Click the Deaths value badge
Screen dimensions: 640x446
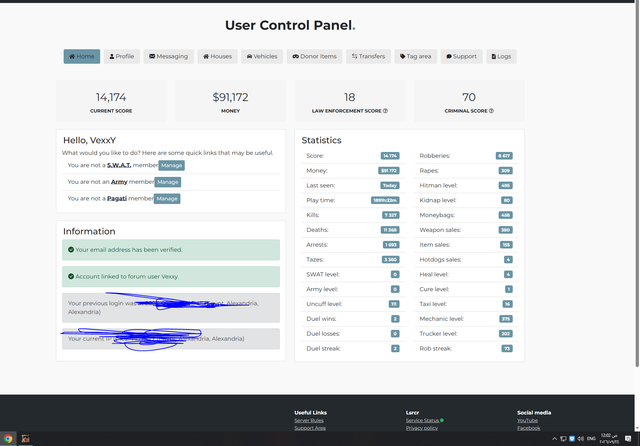[390, 230]
